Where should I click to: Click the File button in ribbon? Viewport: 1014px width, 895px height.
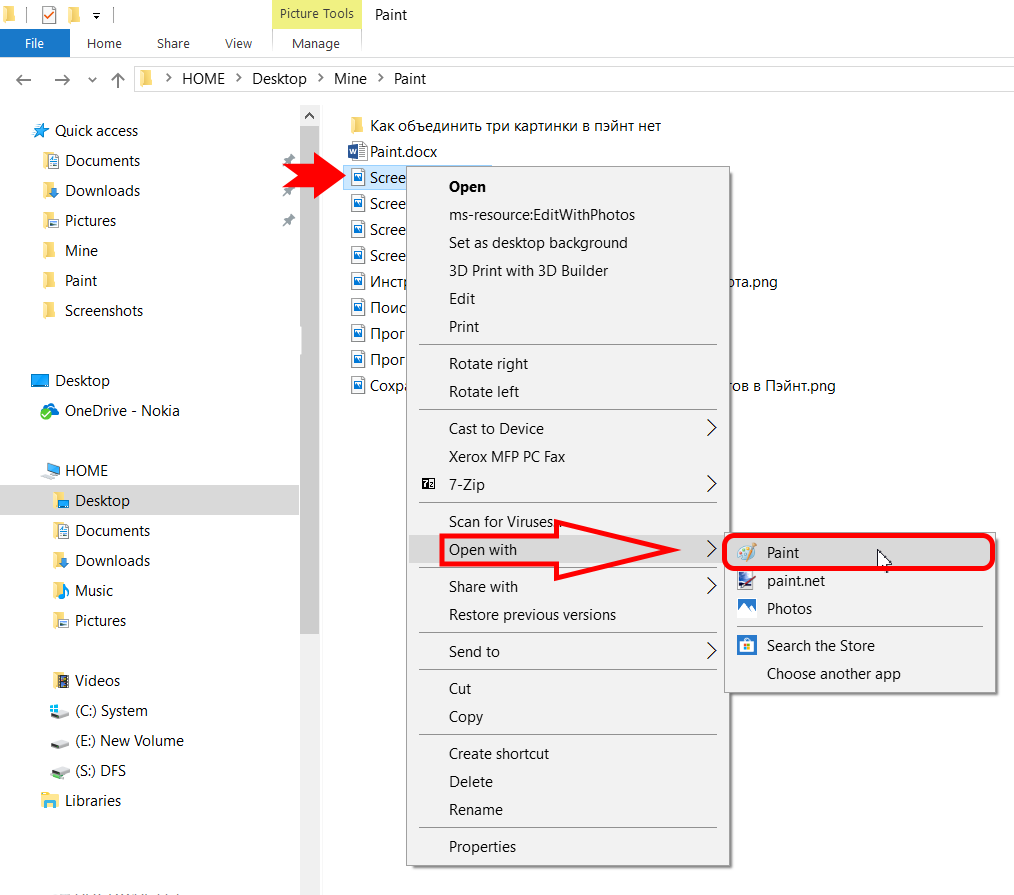tap(34, 43)
